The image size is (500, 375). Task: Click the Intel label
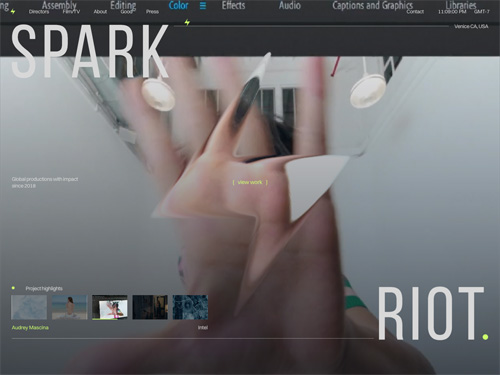coord(203,328)
